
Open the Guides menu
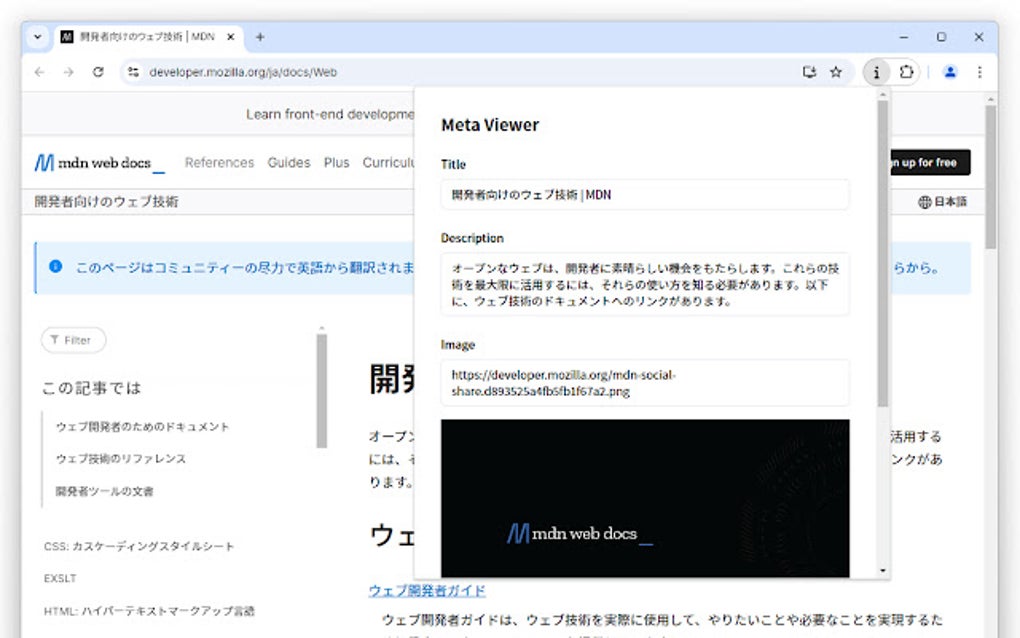point(289,163)
